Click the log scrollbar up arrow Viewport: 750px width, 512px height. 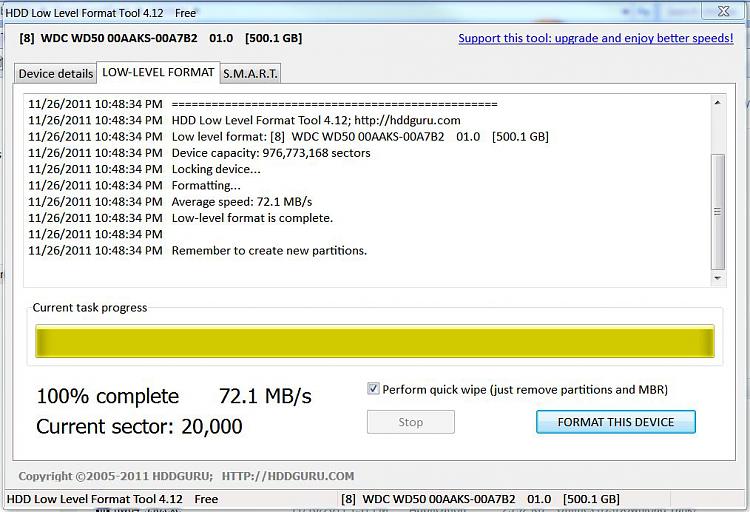tap(717, 103)
